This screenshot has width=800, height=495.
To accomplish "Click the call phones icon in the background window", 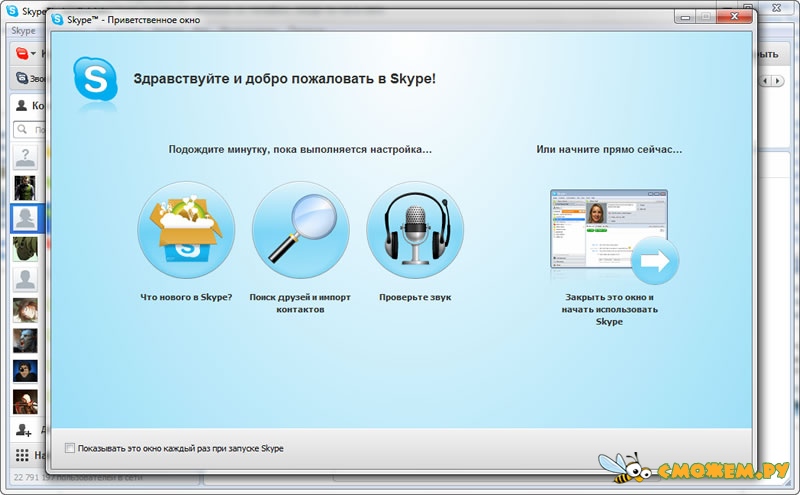I will click(x=22, y=78).
